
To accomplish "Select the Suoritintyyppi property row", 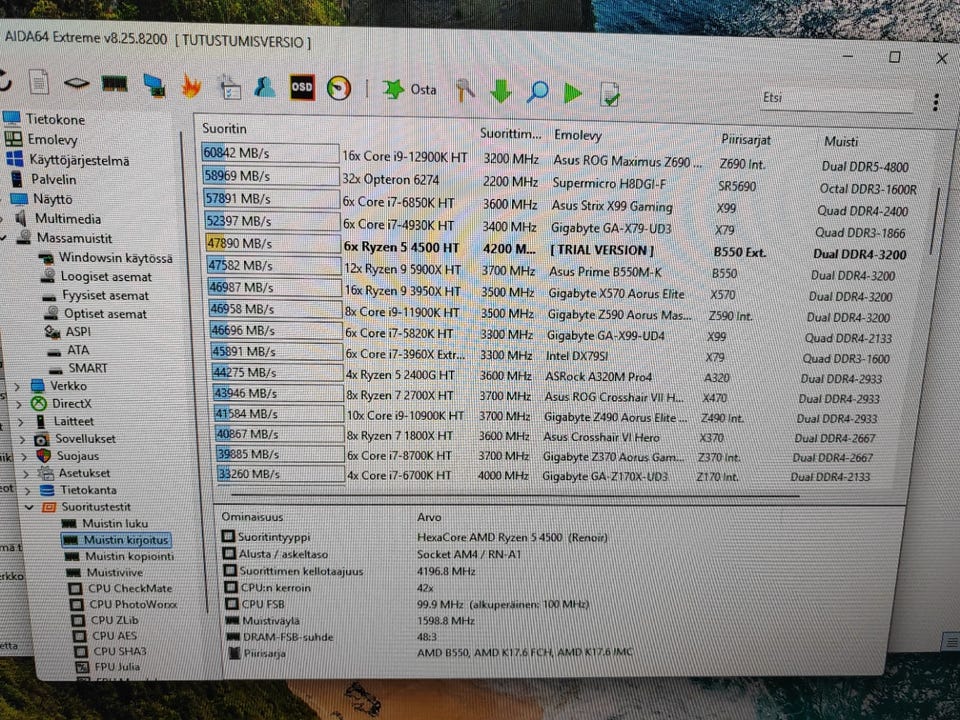I will [x=414, y=537].
